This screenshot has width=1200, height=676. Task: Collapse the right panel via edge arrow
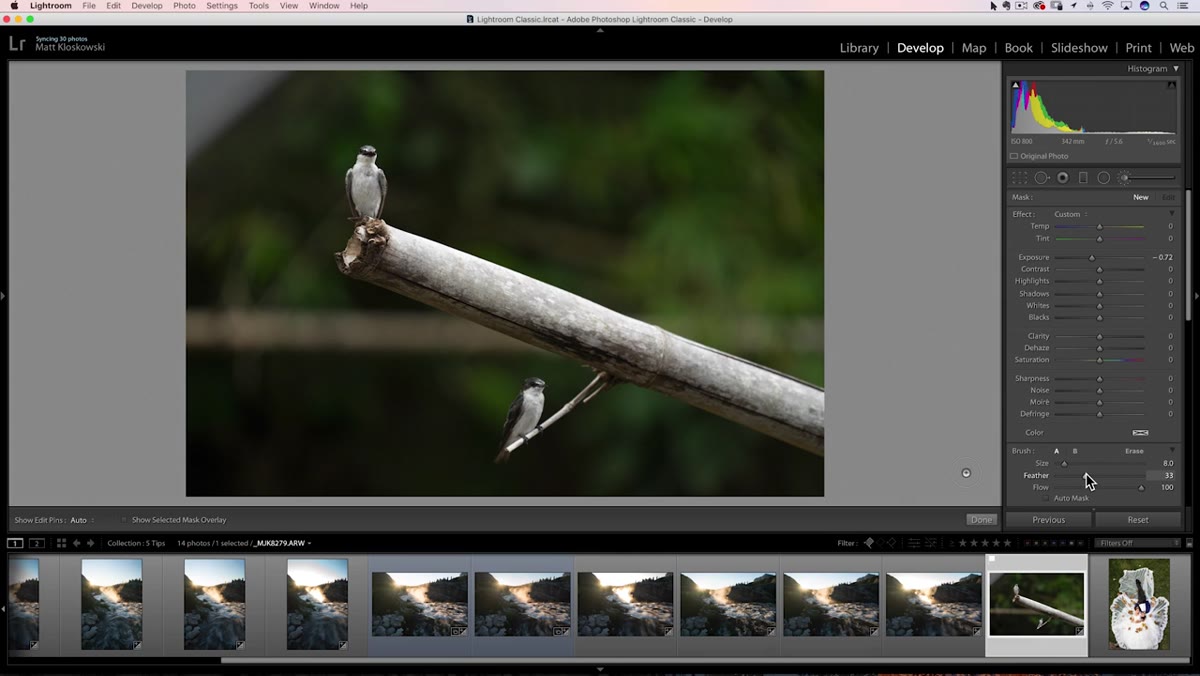[x=1196, y=296]
